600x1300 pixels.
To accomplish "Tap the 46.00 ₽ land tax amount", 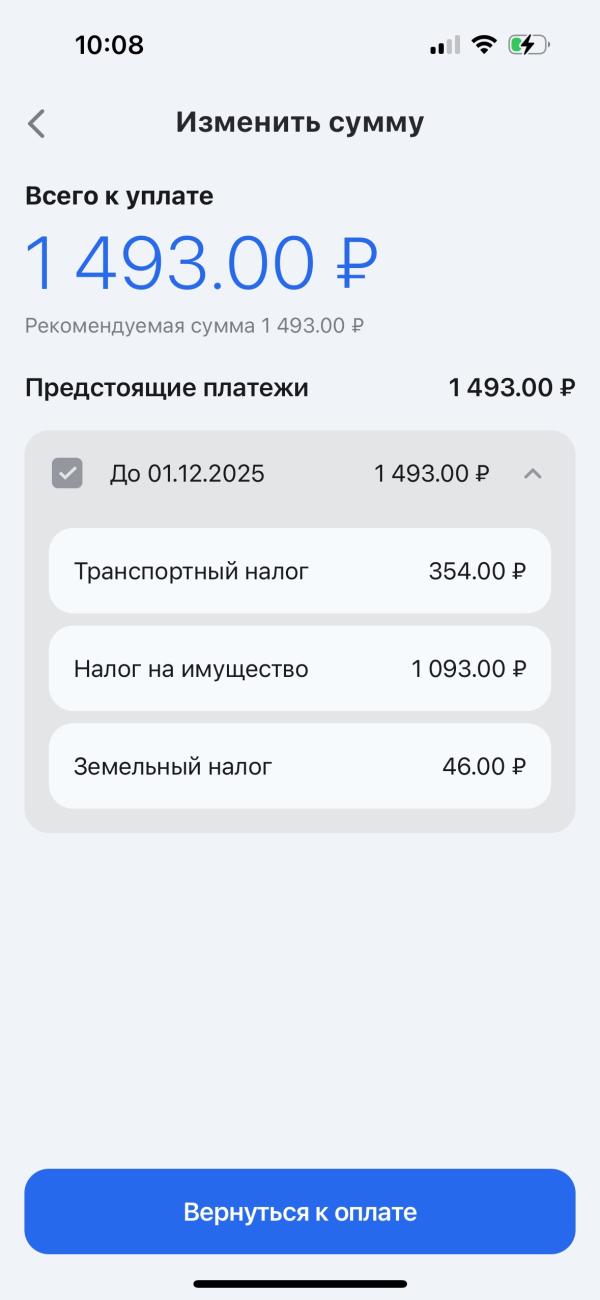I will pyautogui.click(x=484, y=767).
